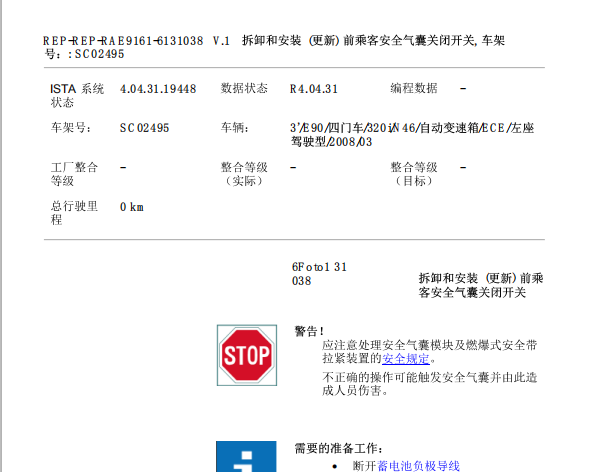Click the 警告! warning heading
The height and width of the screenshot is (472, 605).
(309, 331)
